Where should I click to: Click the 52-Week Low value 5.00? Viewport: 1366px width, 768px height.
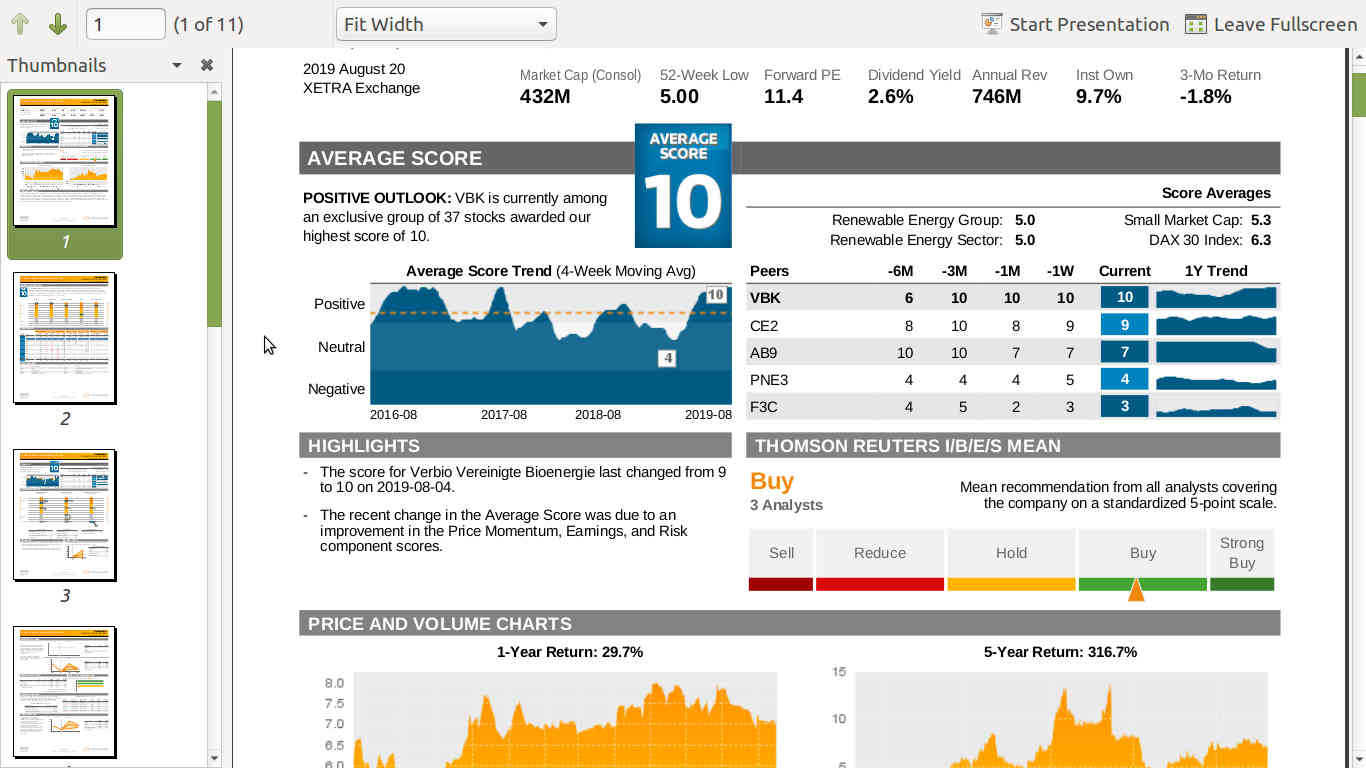pyautogui.click(x=679, y=97)
